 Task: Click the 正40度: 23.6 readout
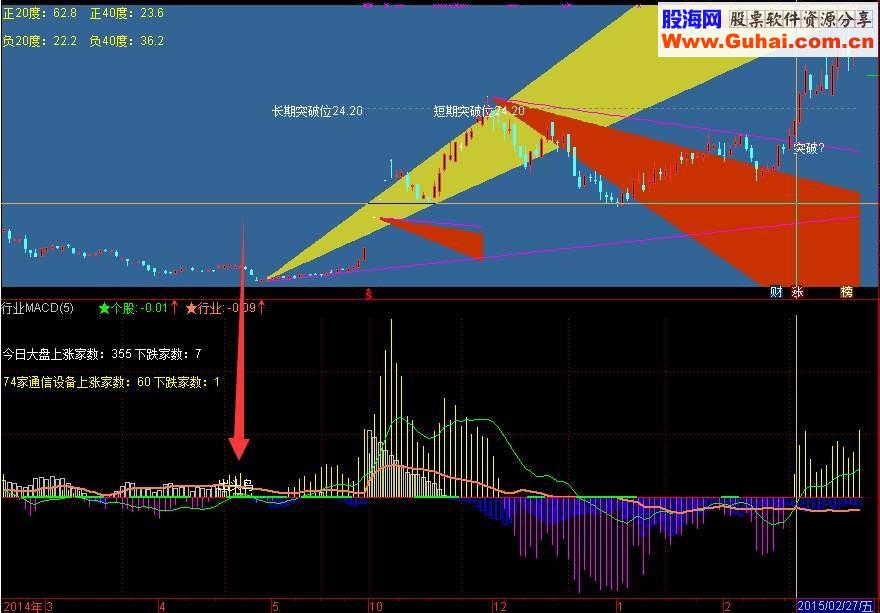(x=127, y=13)
